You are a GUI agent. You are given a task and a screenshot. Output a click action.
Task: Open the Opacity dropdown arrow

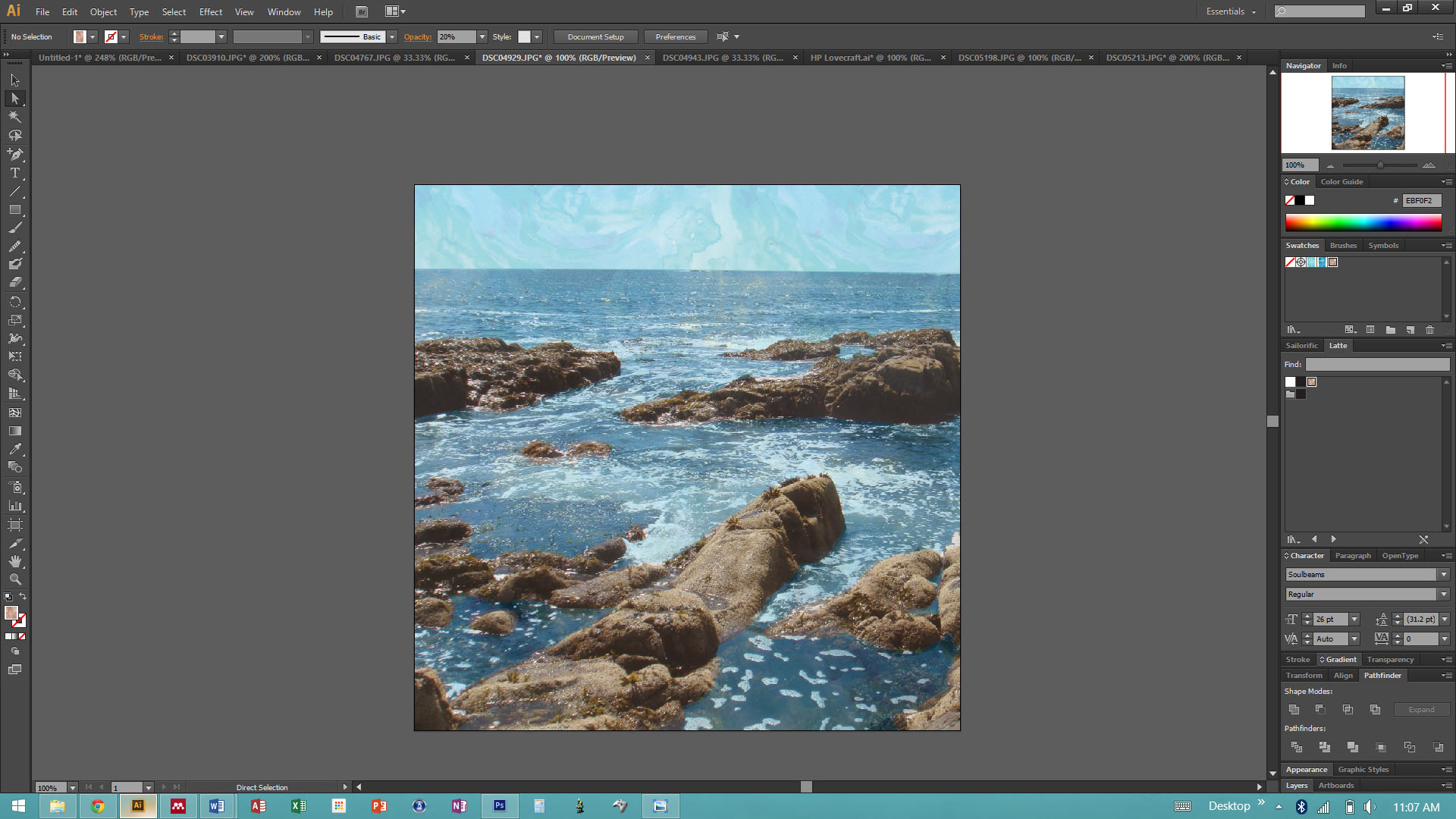(x=482, y=37)
